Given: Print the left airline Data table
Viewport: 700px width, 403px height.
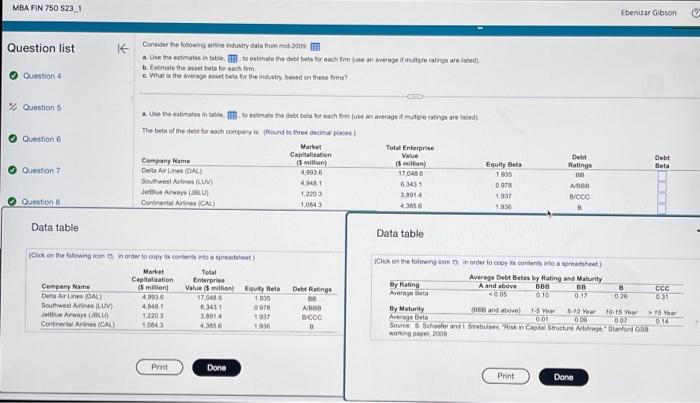Looking at the screenshot, I should pyautogui.click(x=159, y=367).
